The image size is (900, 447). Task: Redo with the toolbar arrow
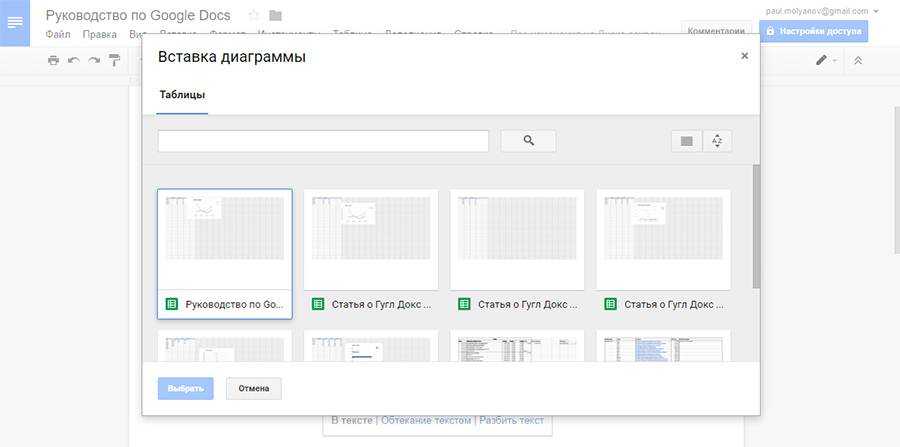click(x=94, y=60)
